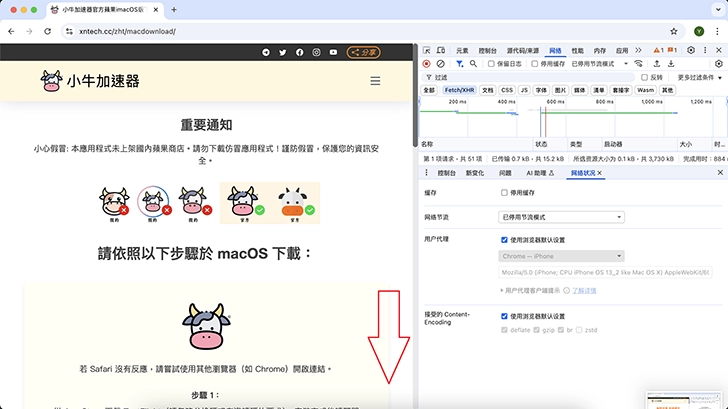This screenshot has width=728, height=409.
Task: Switch to the 控制台 Console tab in top bar
Action: pos(488,51)
